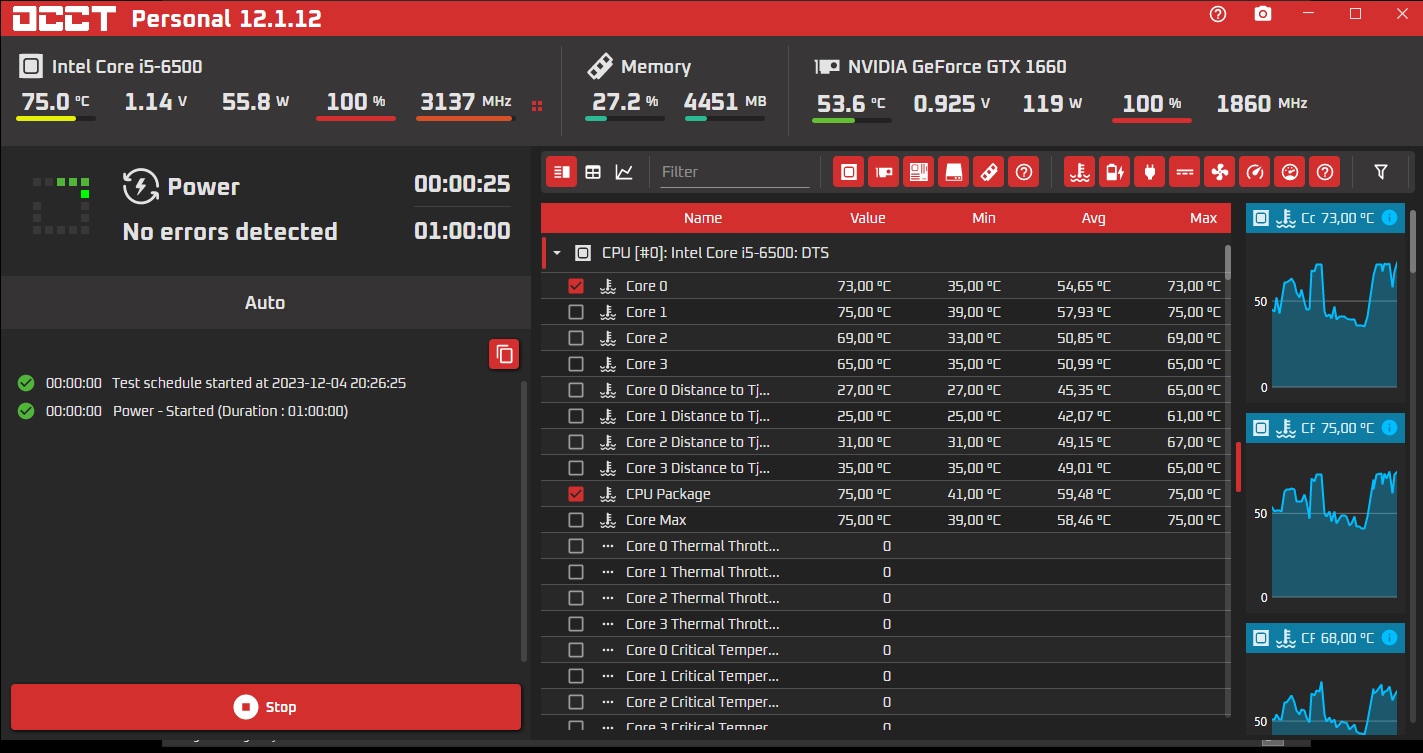Image resolution: width=1423 pixels, height=753 pixels.
Task: Click the 'No errors detected' status text
Action: click(x=230, y=232)
